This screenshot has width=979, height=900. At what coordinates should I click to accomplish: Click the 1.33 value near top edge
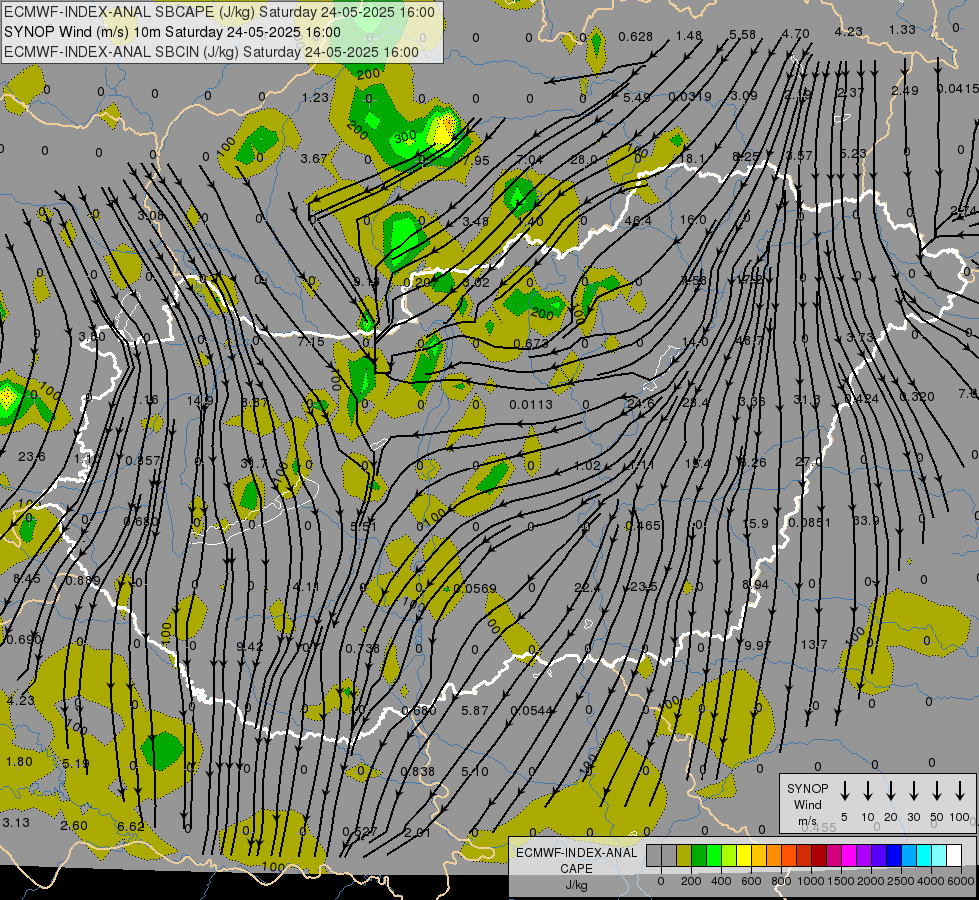pyautogui.click(x=902, y=29)
